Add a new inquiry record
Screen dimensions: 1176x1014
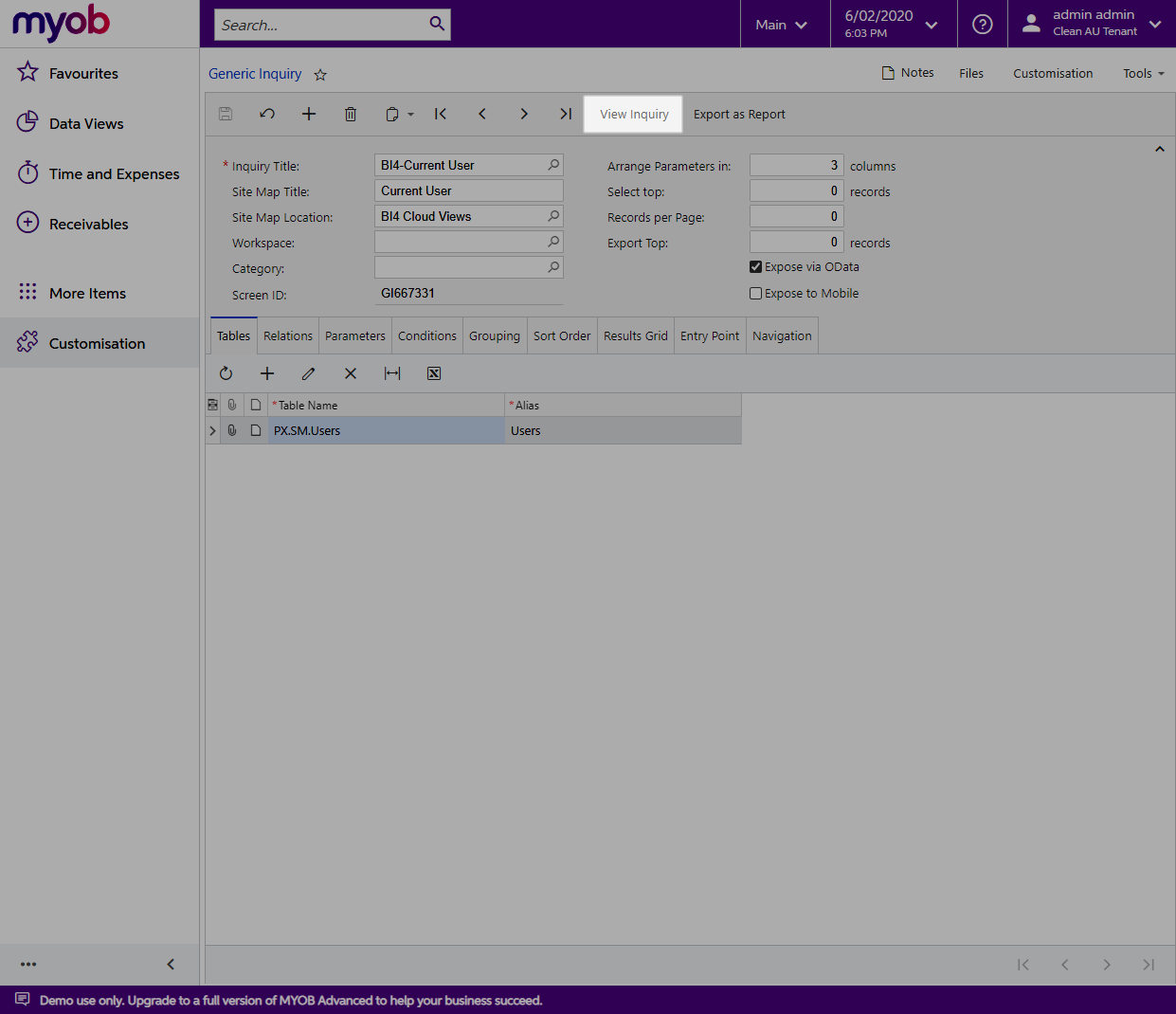click(309, 114)
